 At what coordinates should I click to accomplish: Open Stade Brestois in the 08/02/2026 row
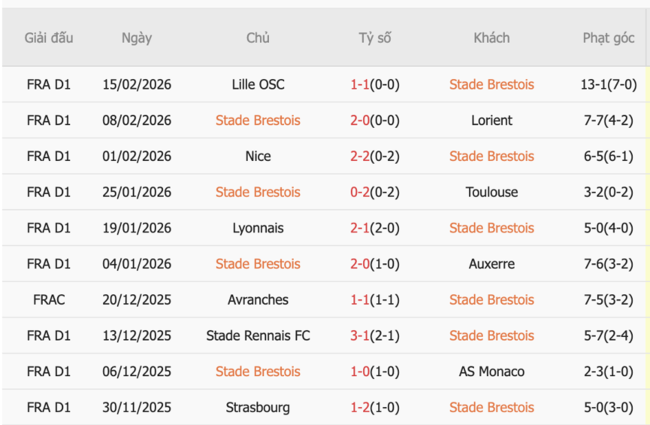[257, 121]
